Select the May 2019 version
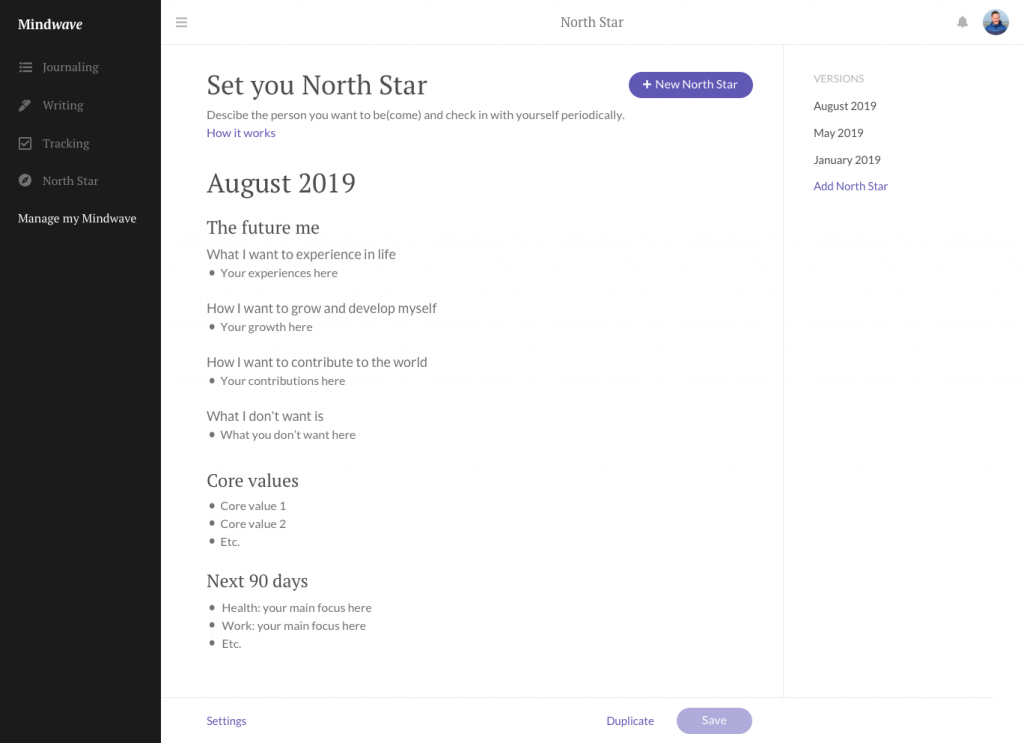 (x=838, y=132)
